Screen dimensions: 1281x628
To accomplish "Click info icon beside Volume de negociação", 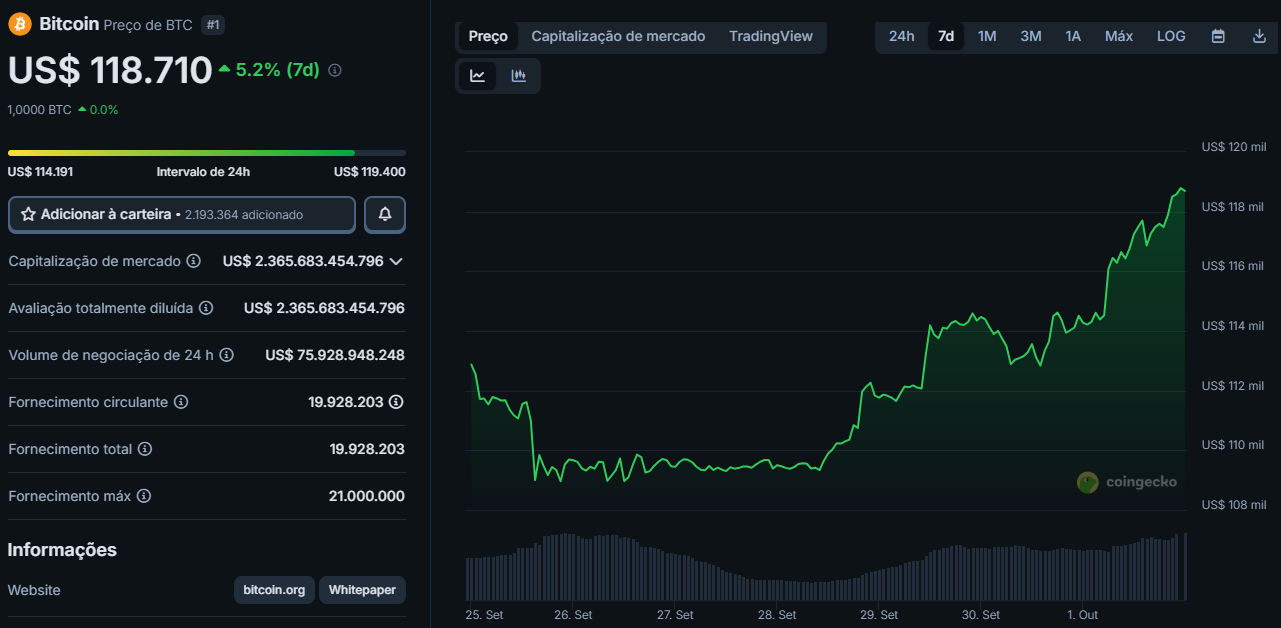I will [227, 355].
